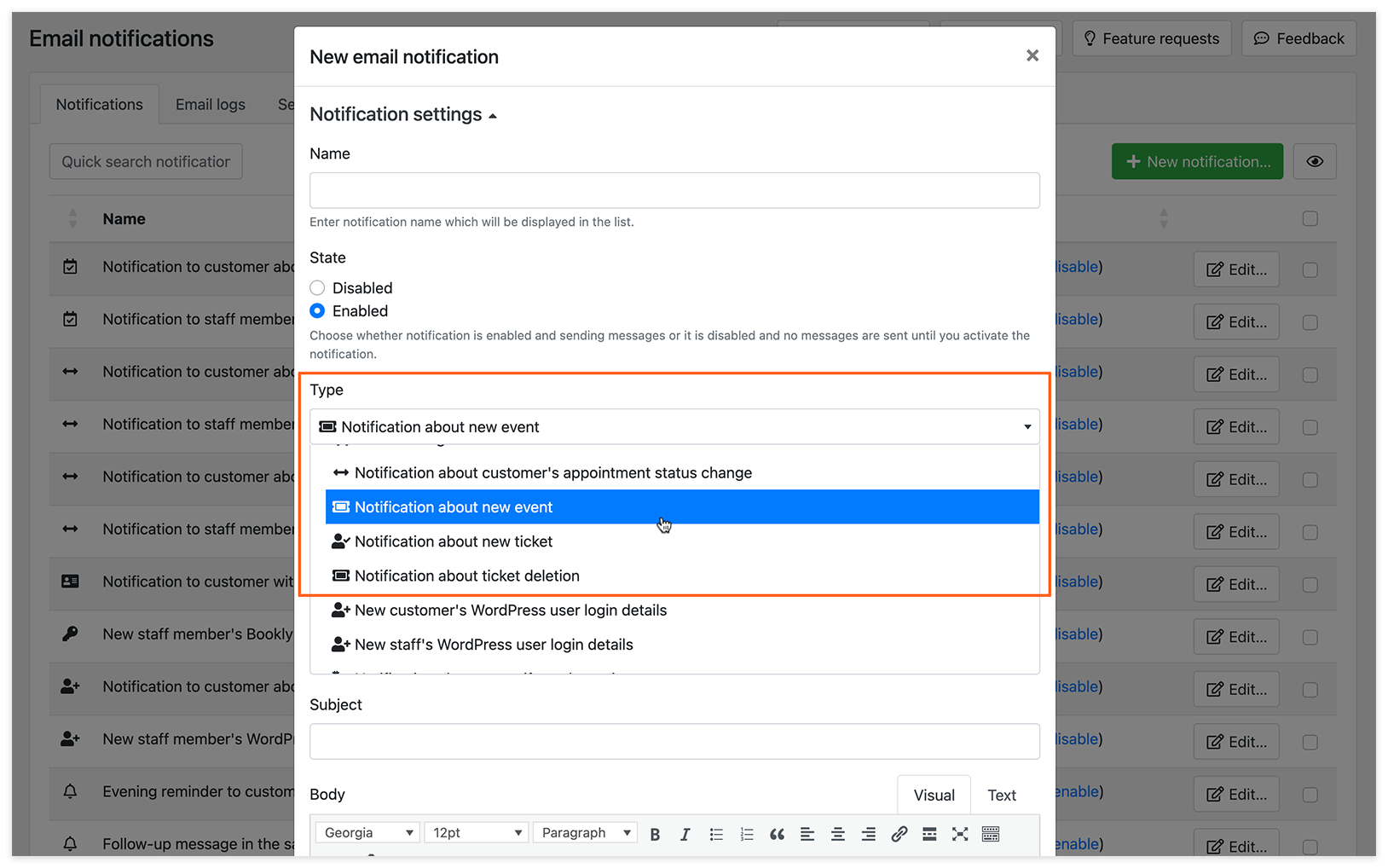Check the select-all checkbox in table header
This screenshot has height=868, width=1388.
pyautogui.click(x=1310, y=218)
